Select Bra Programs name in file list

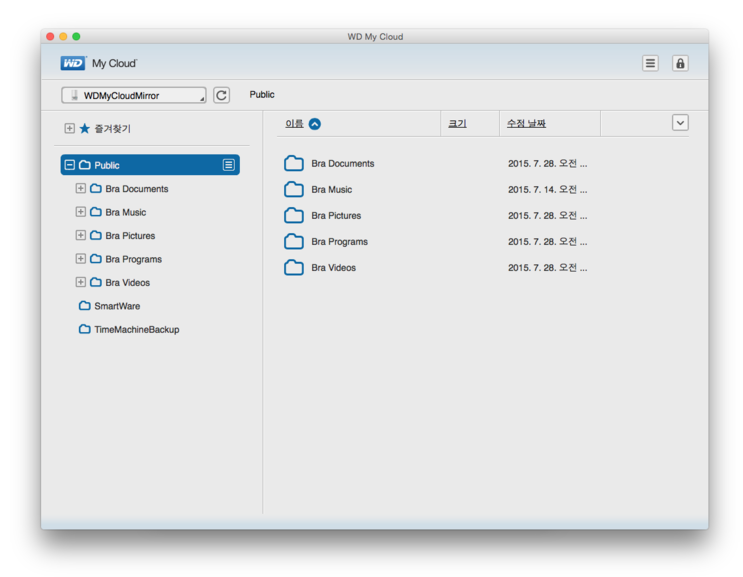pos(339,242)
